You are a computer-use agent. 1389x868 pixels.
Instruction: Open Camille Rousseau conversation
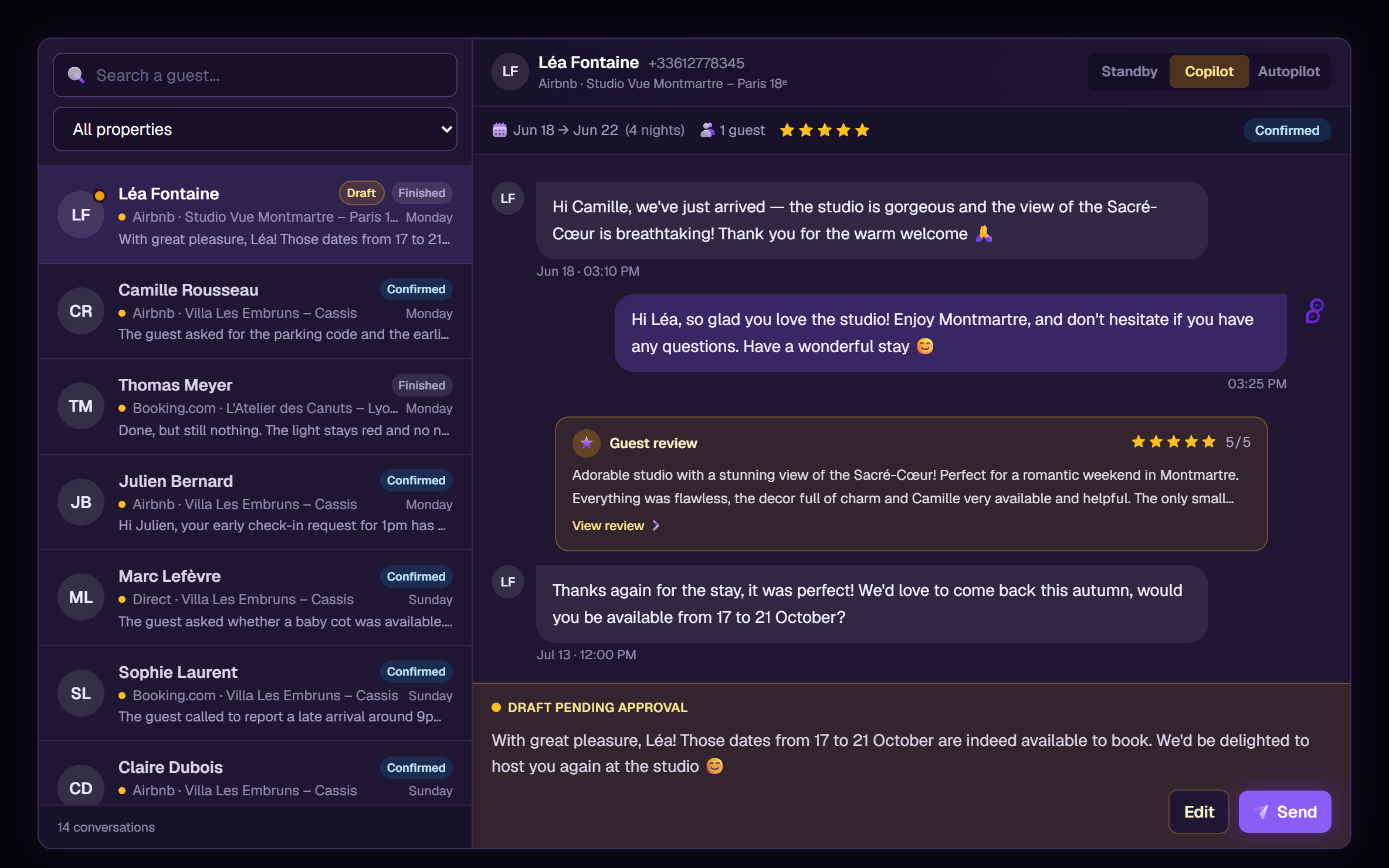point(255,311)
